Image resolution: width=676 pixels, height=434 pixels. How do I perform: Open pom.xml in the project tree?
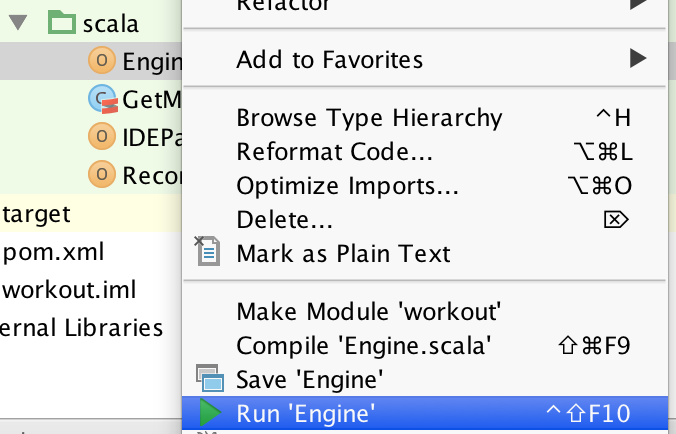53,251
